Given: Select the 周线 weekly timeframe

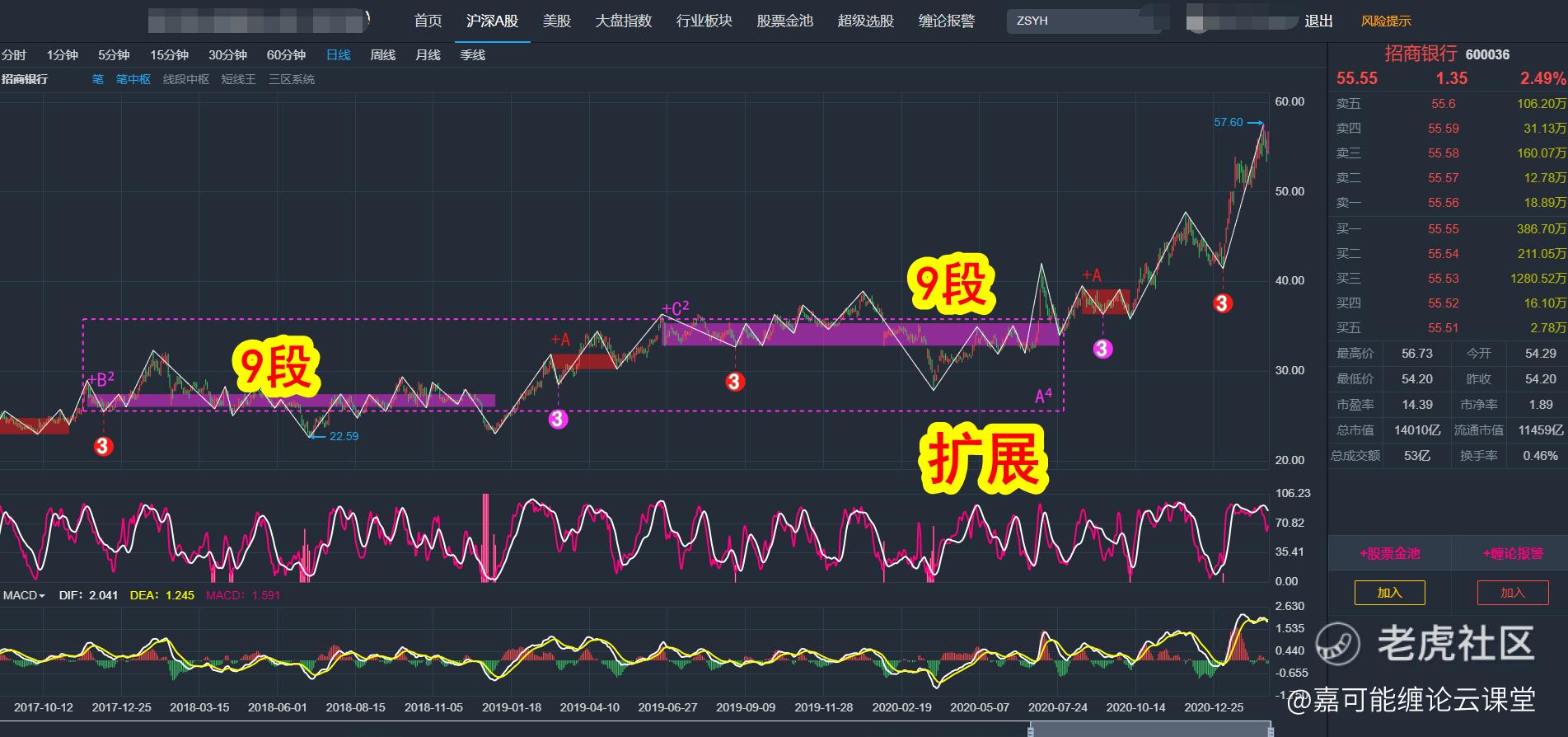Looking at the screenshot, I should click(x=382, y=54).
